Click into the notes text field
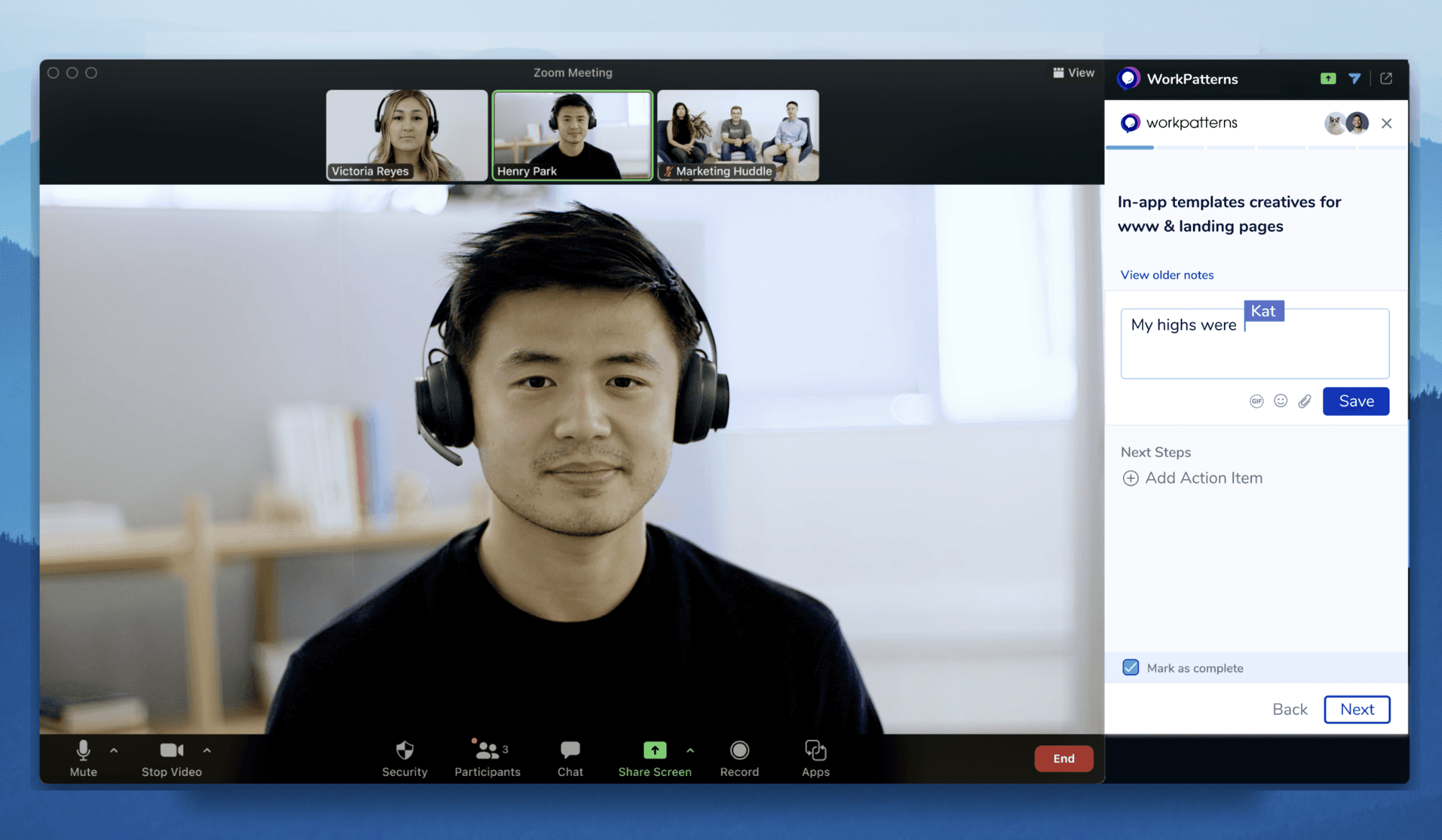The image size is (1442, 840). 1255,344
